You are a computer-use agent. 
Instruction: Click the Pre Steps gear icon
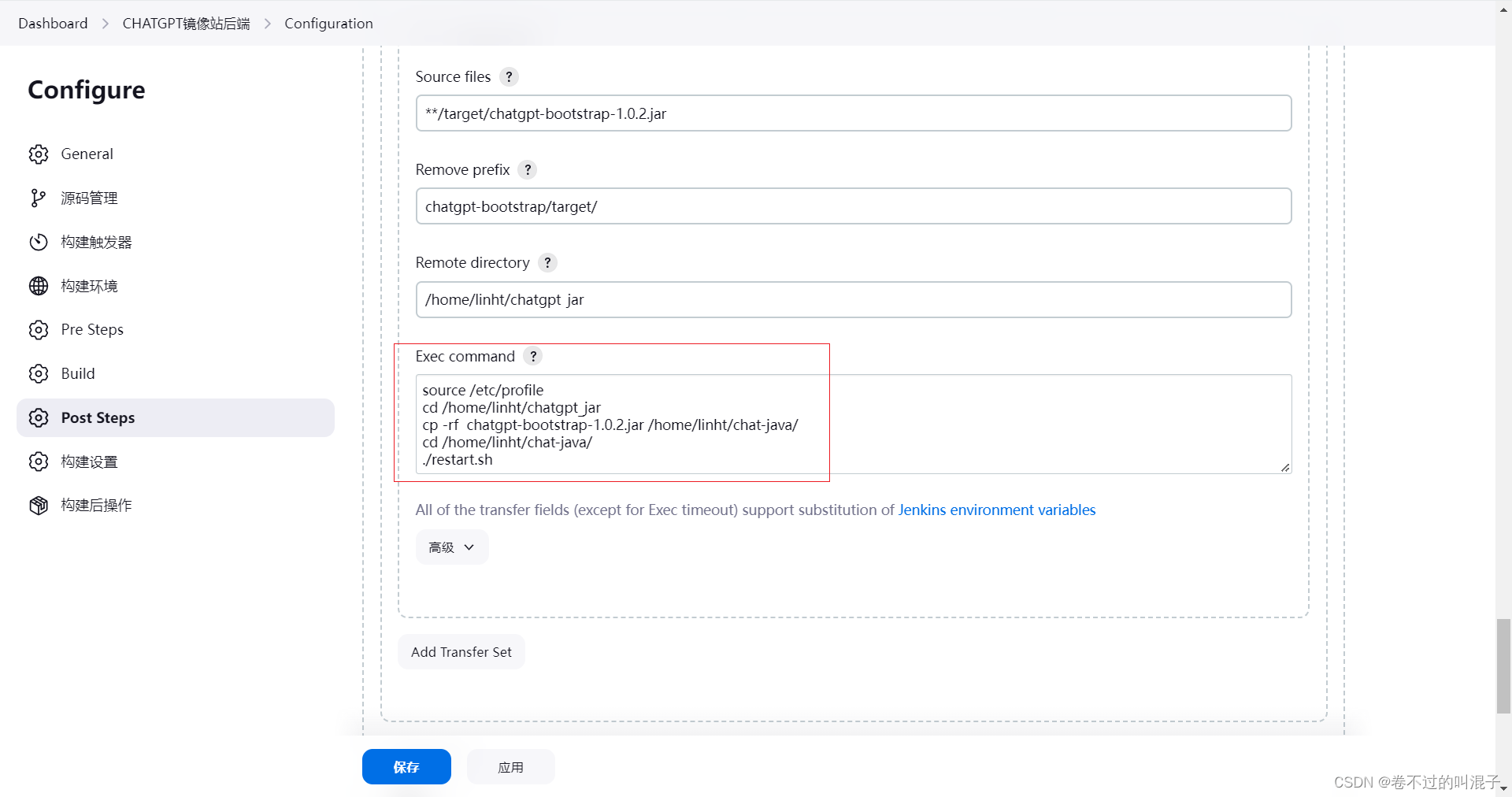pos(39,330)
